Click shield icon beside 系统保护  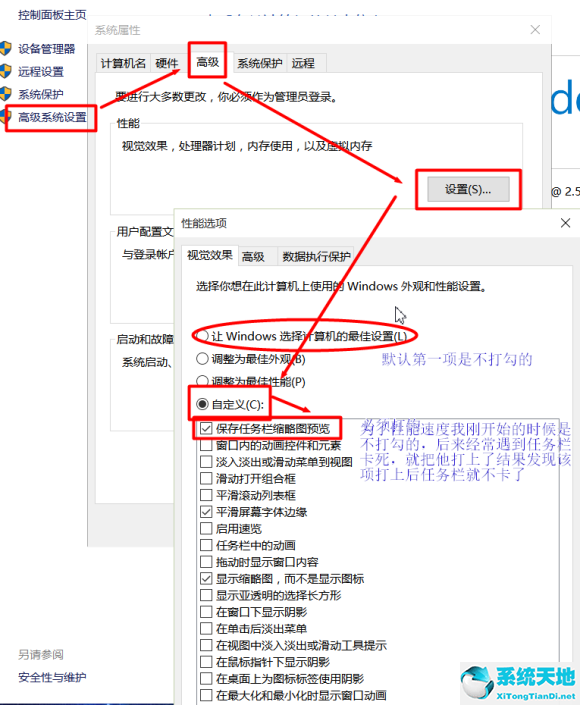[x=6, y=94]
